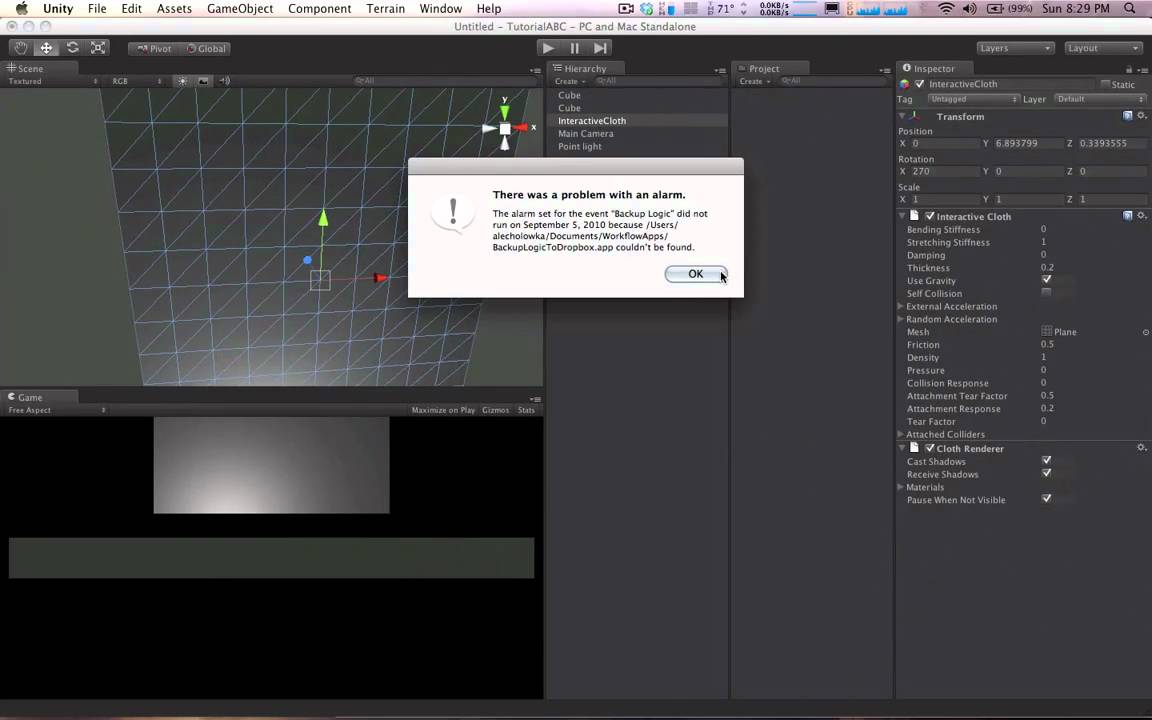
Task: Open the Transform component gear menu
Action: (x=1142, y=115)
